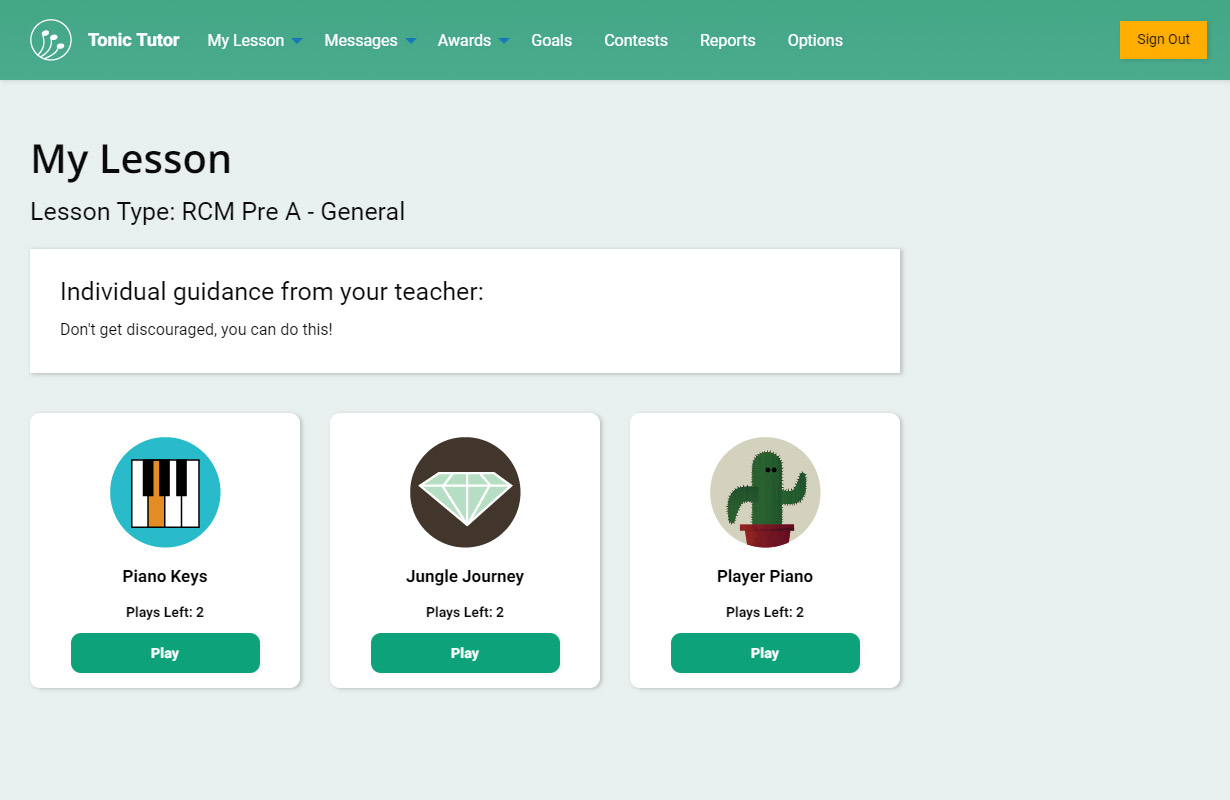Select the My Lesson menu label
The height and width of the screenshot is (800, 1230).
point(246,40)
